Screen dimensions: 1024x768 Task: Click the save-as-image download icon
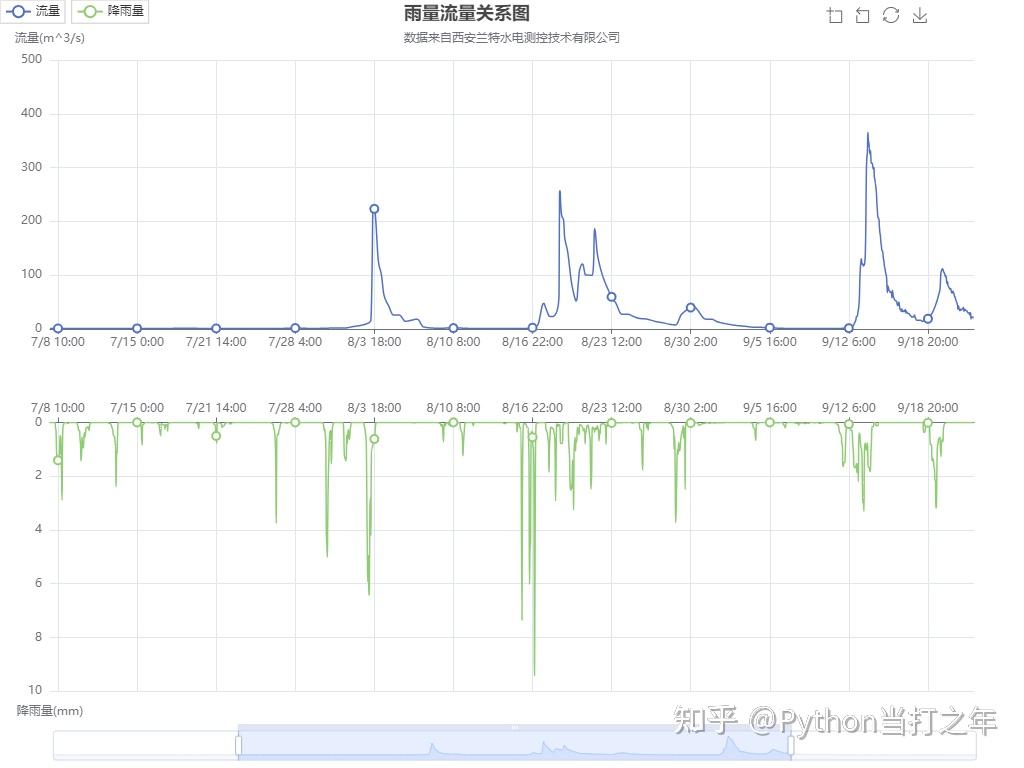point(919,15)
